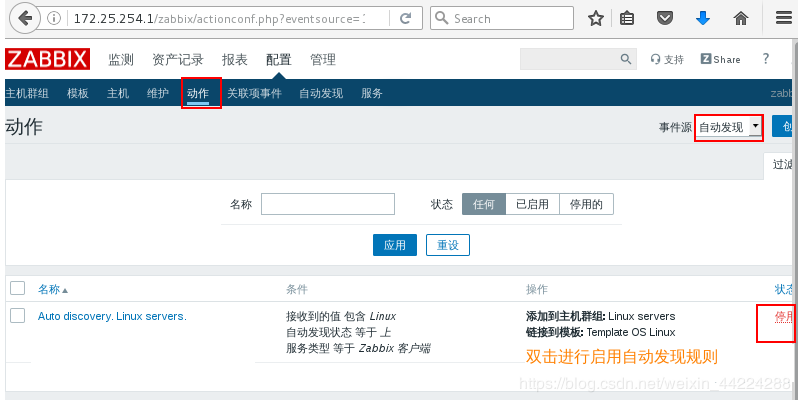Open the browser hamburger menu
This screenshot has width=798, height=400.
pos(784,19)
